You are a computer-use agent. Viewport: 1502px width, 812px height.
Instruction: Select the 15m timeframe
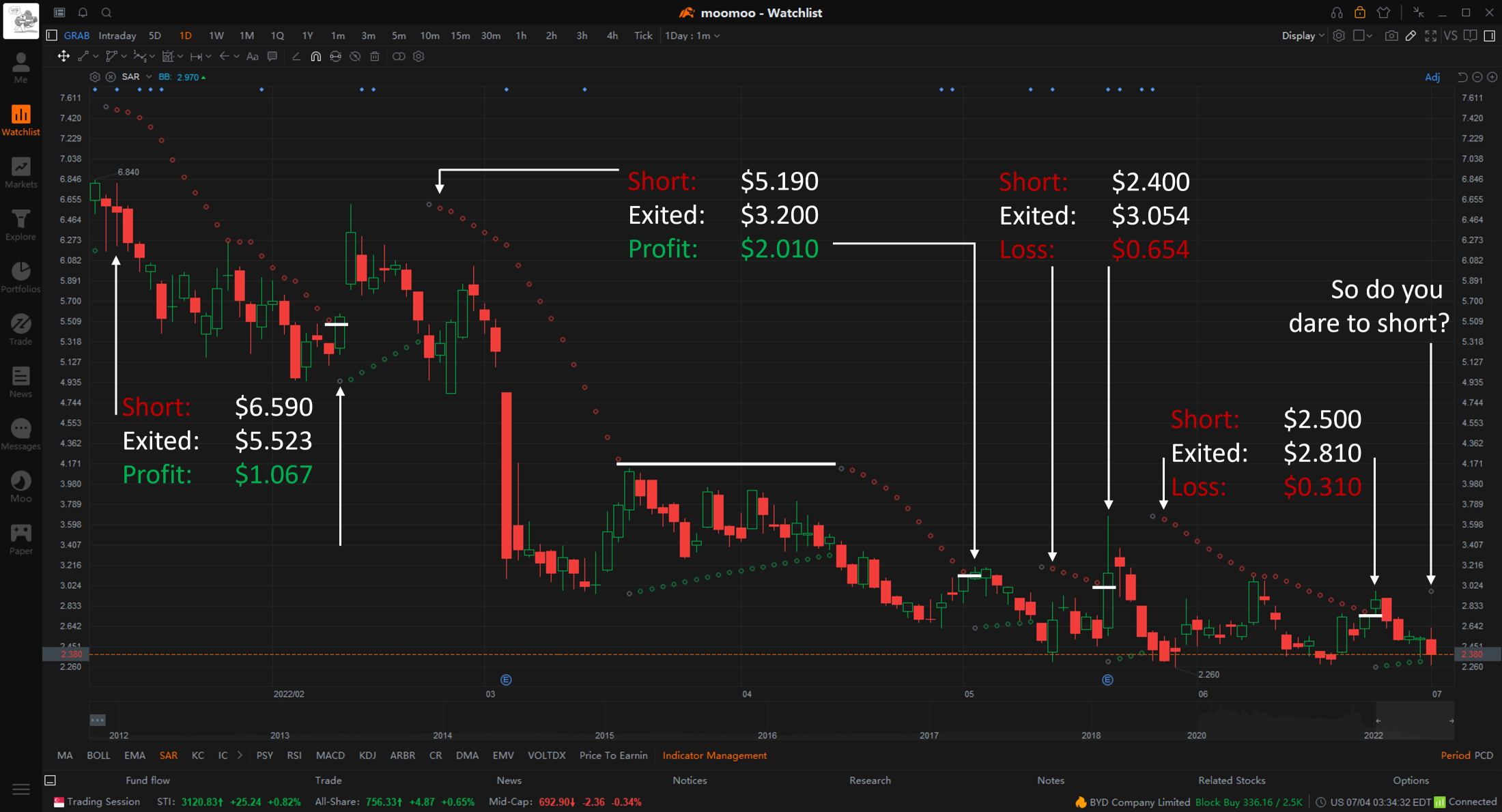[x=460, y=35]
